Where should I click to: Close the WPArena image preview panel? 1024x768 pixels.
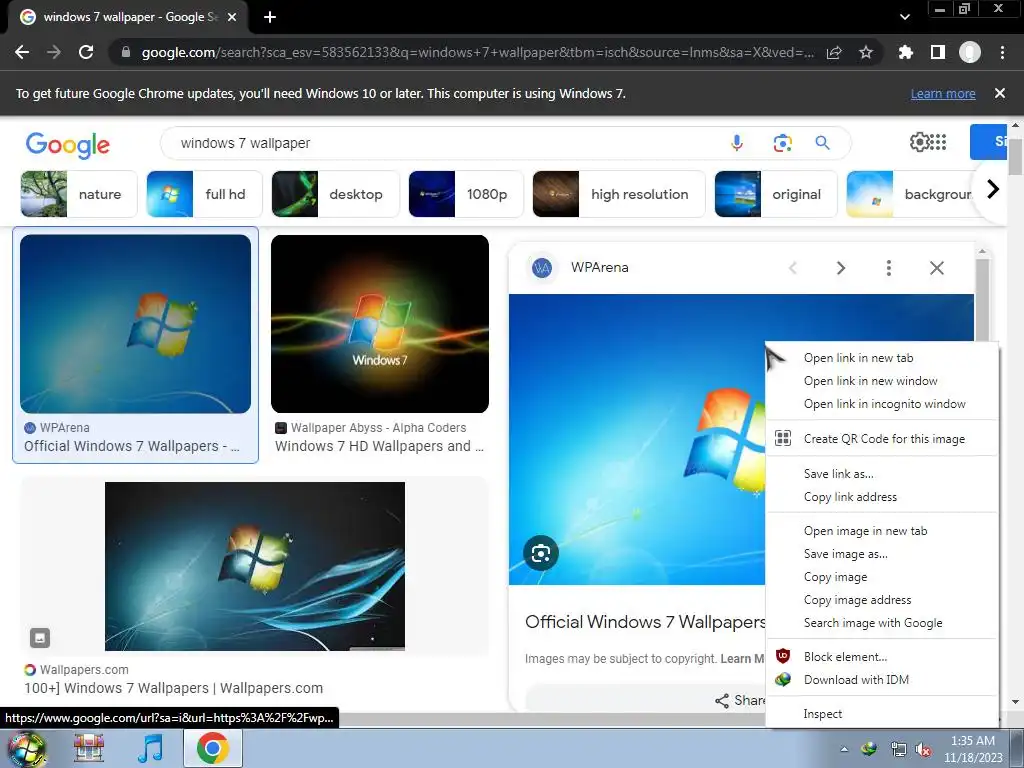coord(936,268)
